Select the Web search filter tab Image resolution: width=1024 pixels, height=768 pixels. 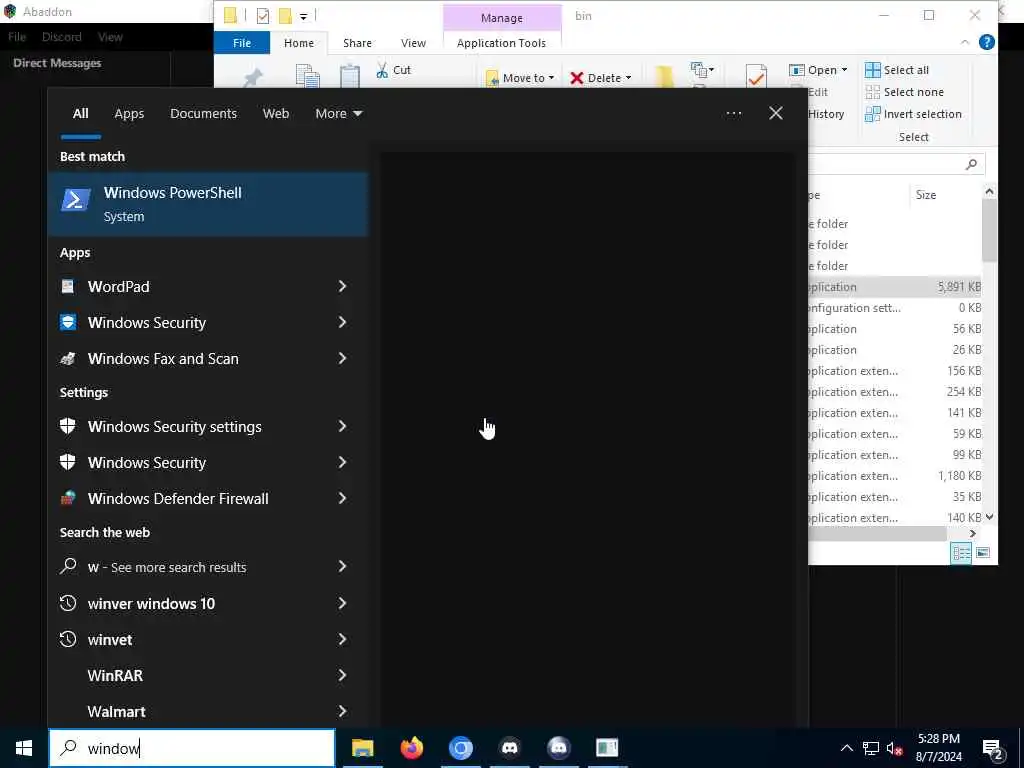276,114
